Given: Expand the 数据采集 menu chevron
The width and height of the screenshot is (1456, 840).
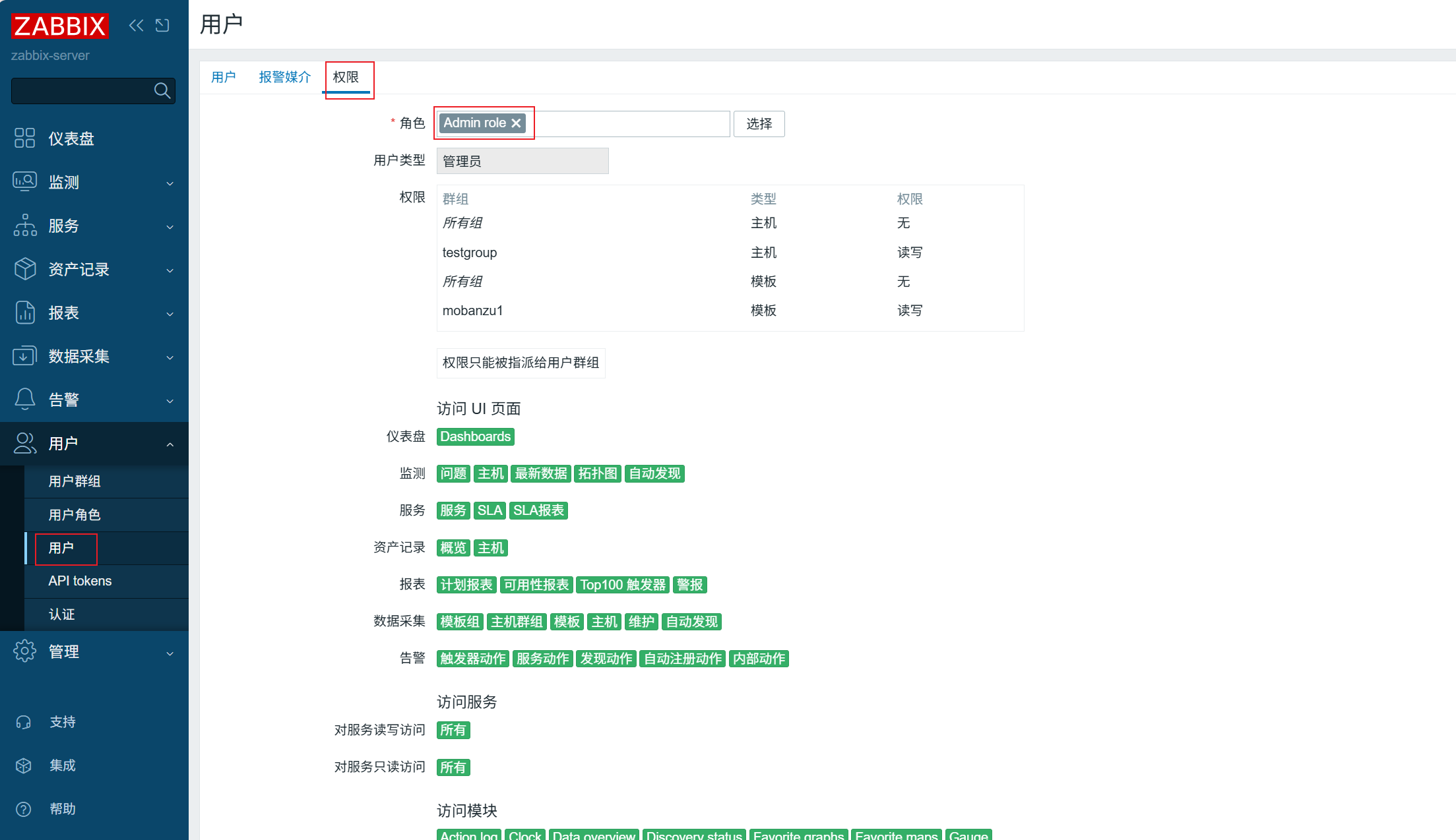Looking at the screenshot, I should click(x=170, y=357).
